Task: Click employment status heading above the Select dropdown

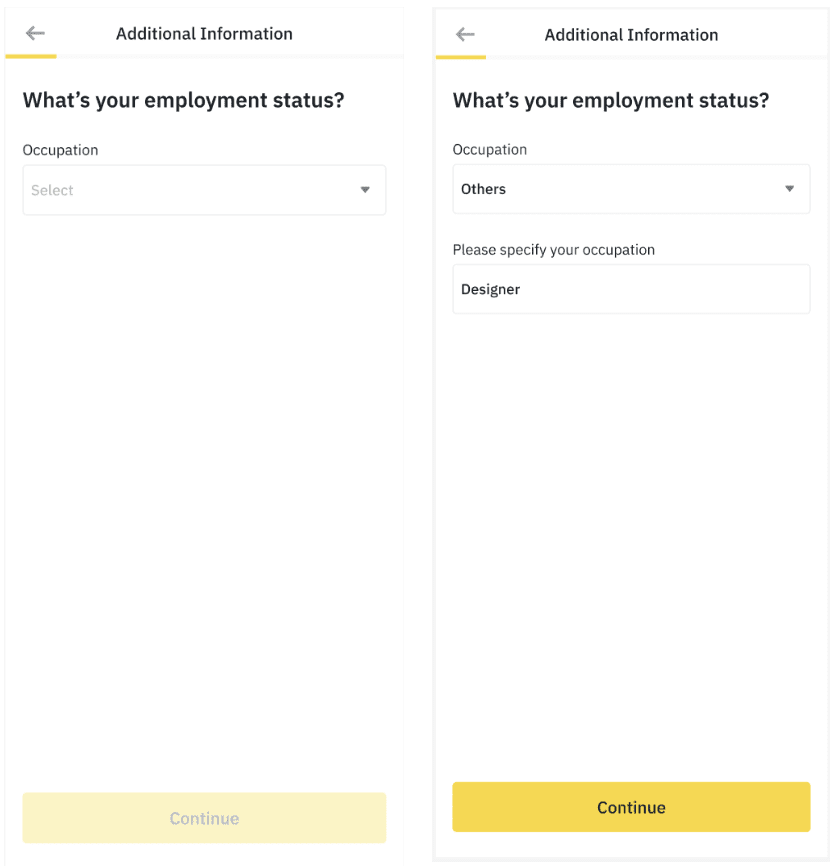Action: coord(183,100)
